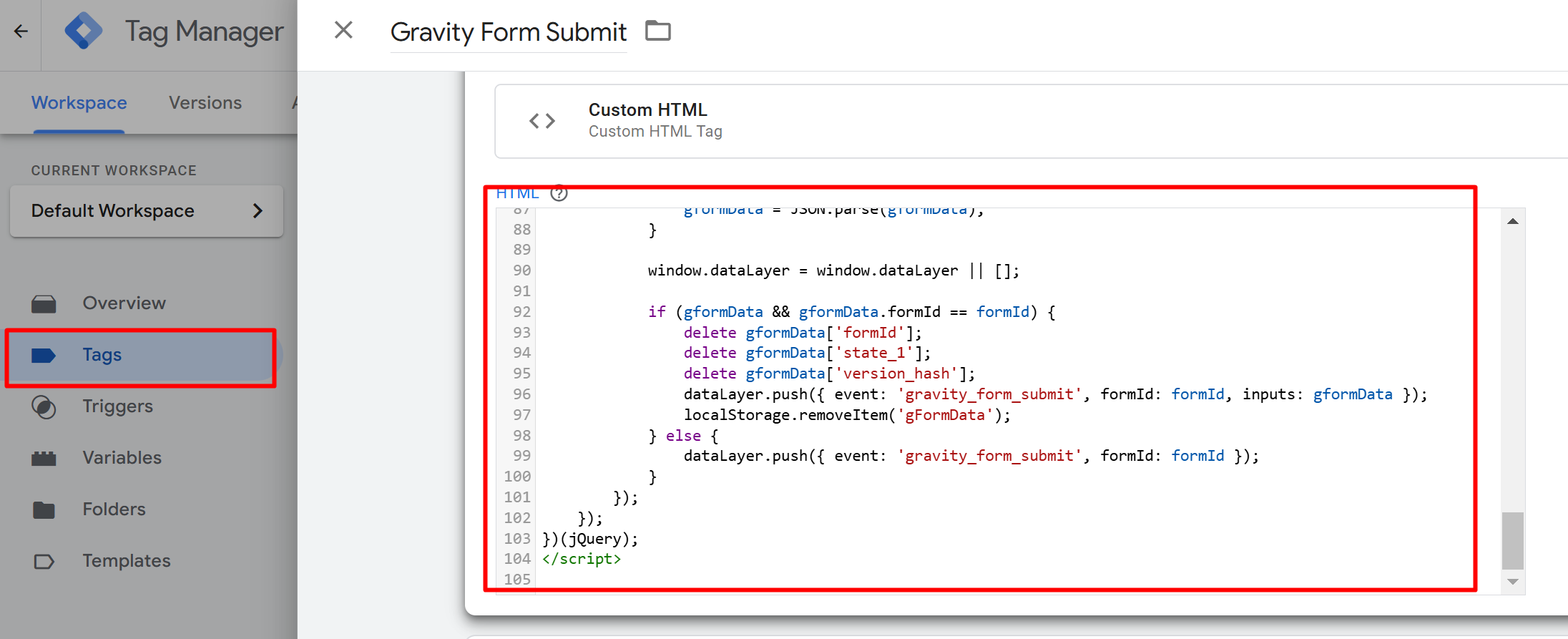Click the code editor scroll up arrow
The image size is (1568, 639).
[1512, 221]
